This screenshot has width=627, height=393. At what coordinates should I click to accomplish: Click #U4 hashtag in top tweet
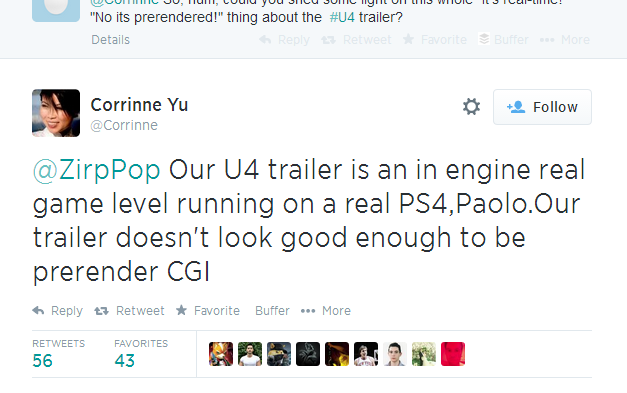(342, 18)
